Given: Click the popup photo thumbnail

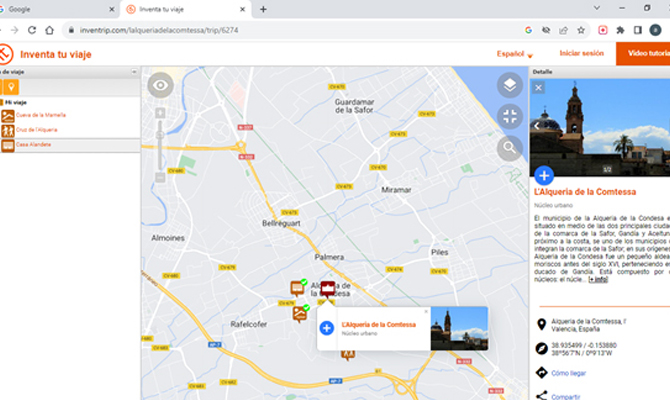Looking at the screenshot, I should pos(459,328).
